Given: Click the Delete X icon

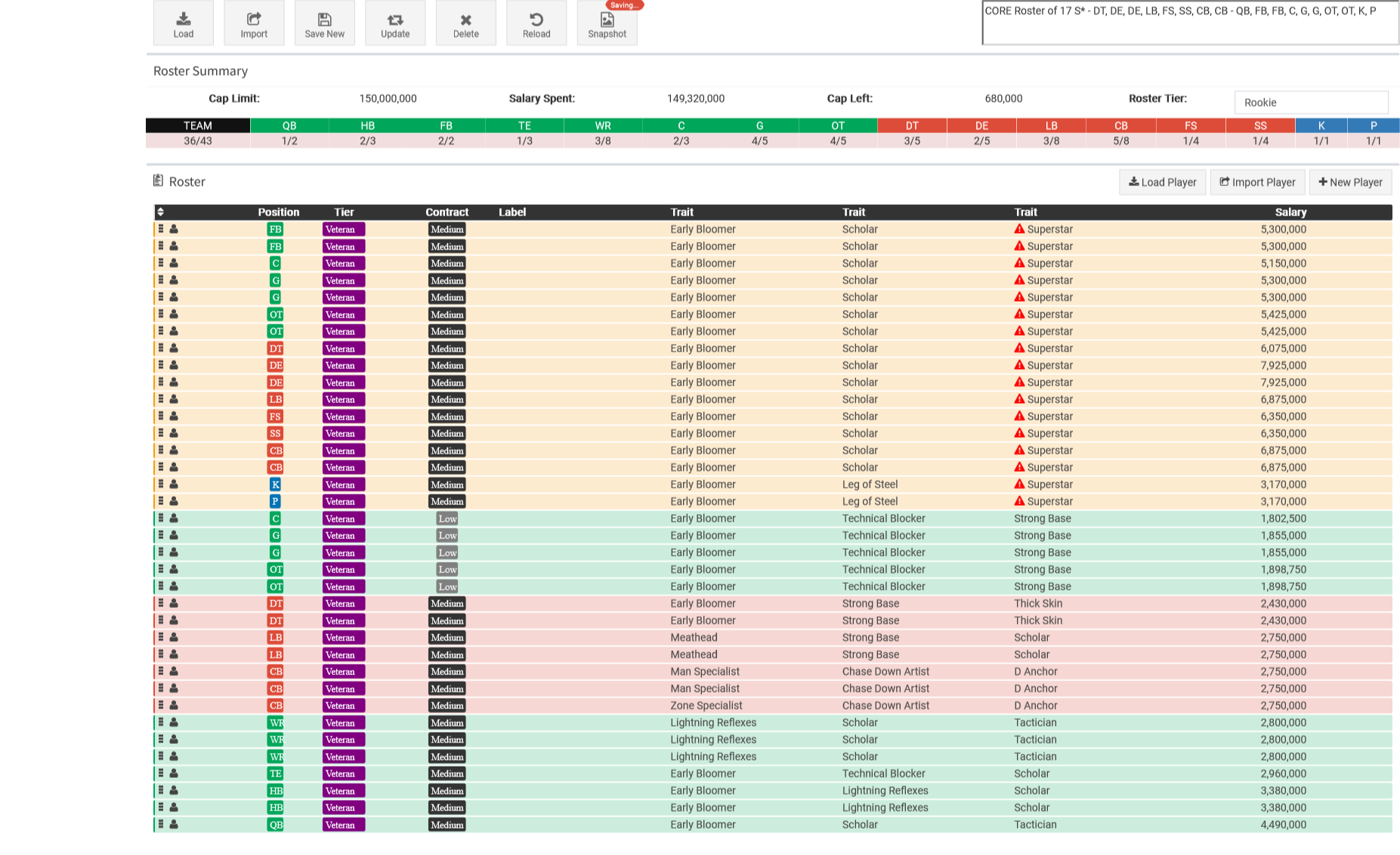Looking at the screenshot, I should [465, 20].
